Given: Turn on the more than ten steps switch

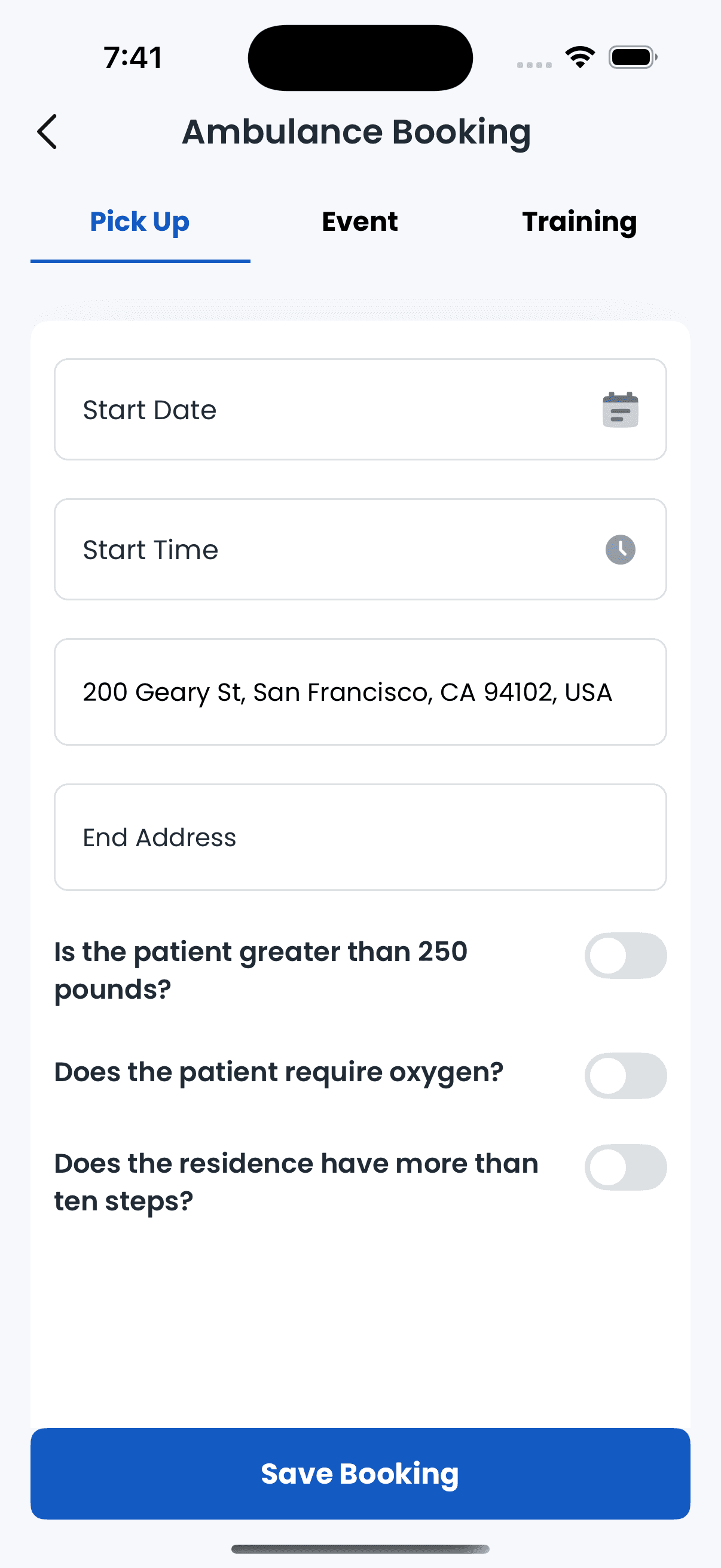Looking at the screenshot, I should [x=625, y=1167].
